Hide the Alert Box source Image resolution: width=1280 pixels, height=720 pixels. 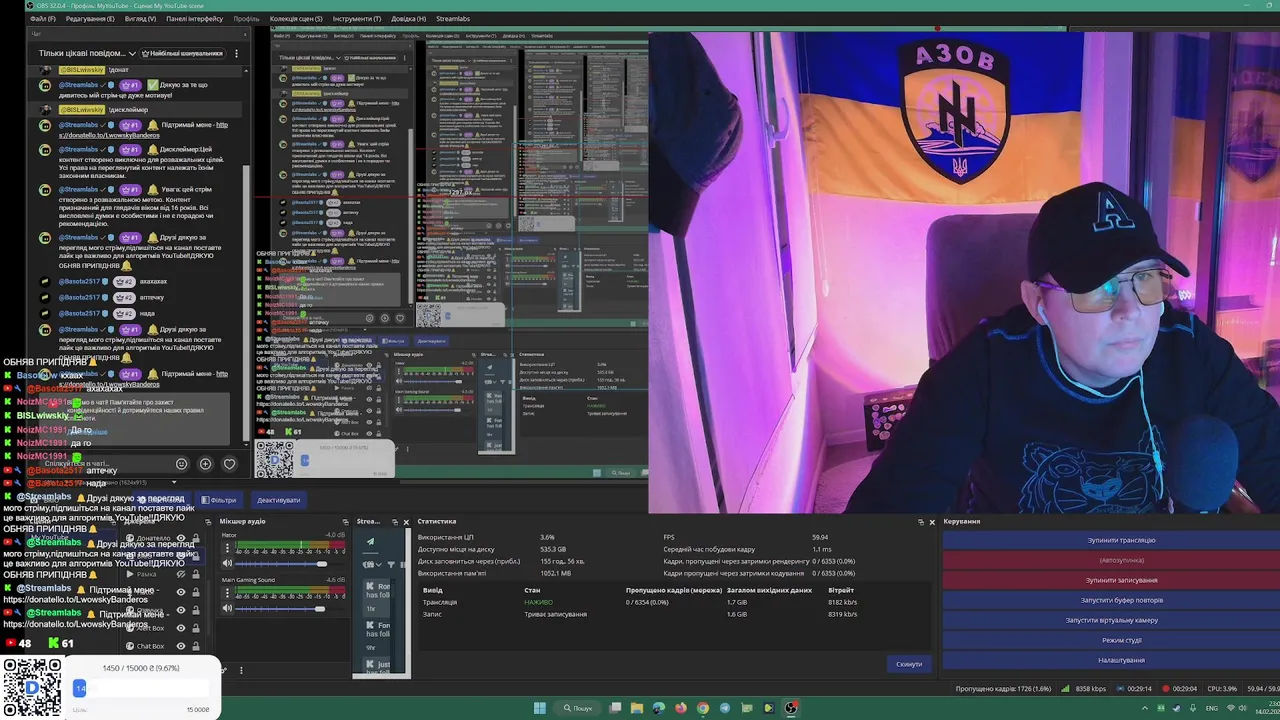tap(181, 628)
